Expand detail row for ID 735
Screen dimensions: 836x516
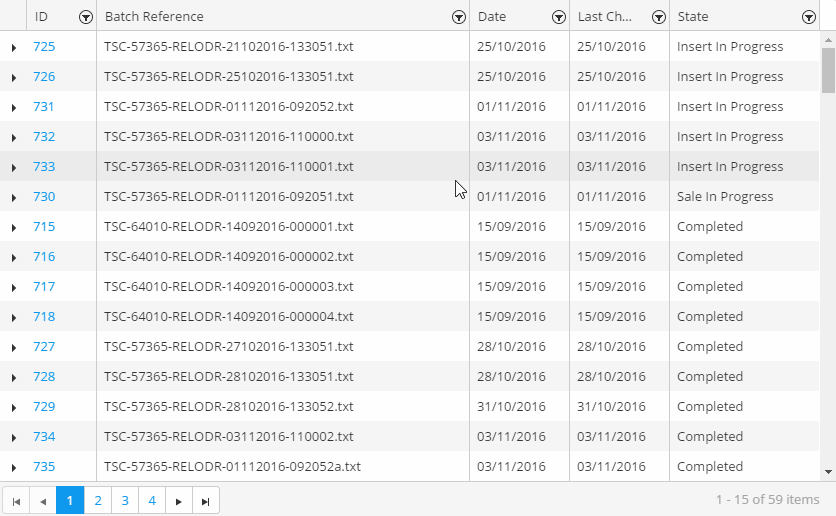[14, 467]
